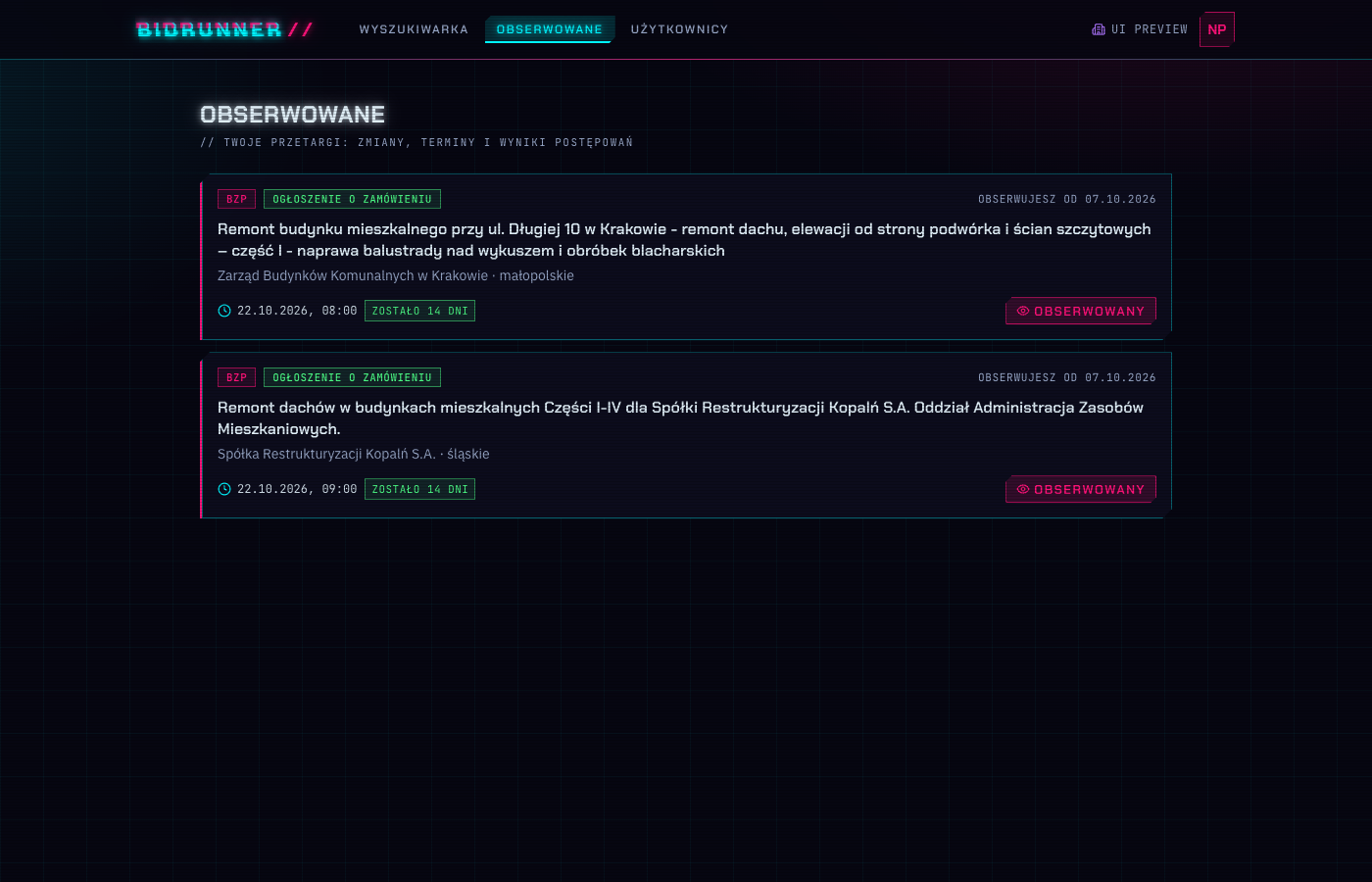Click Zostało 14 dni badge on the Kraków tender
1372x882 pixels.
point(419,311)
